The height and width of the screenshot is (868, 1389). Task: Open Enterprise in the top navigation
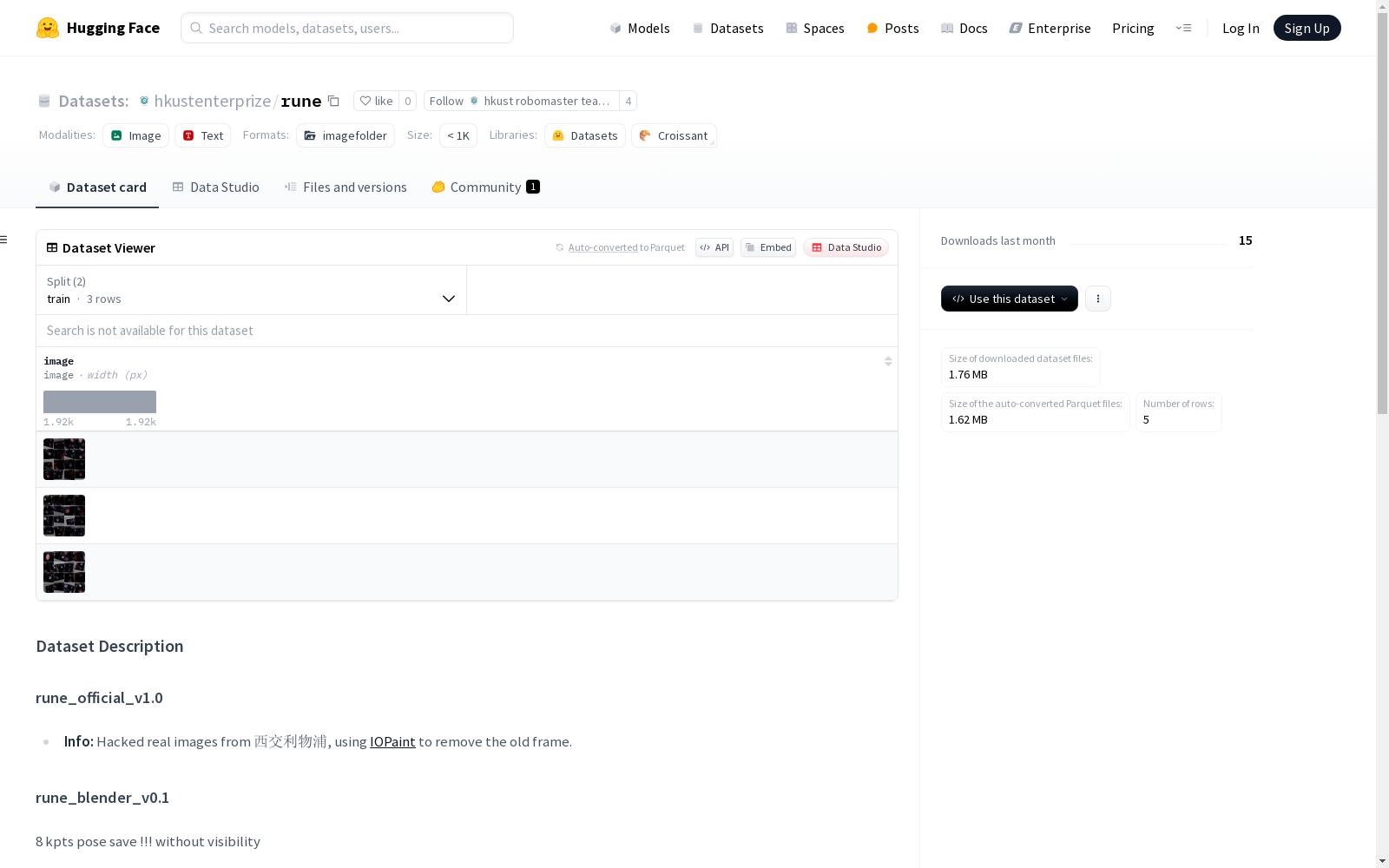(x=1050, y=28)
